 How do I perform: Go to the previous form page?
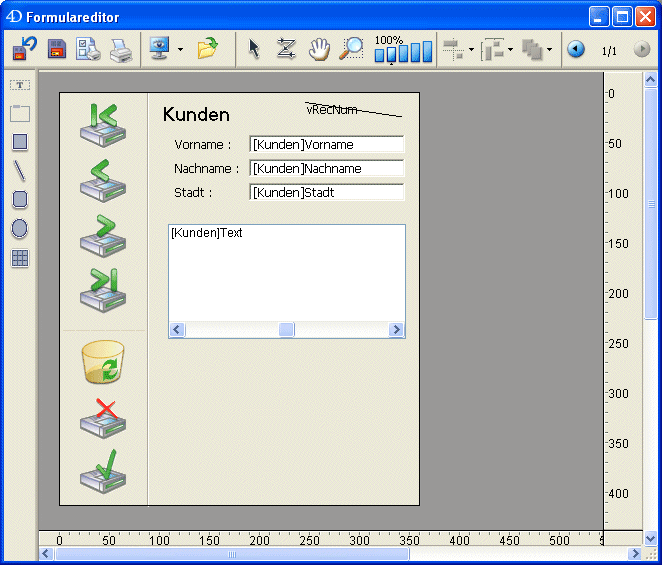(576, 49)
